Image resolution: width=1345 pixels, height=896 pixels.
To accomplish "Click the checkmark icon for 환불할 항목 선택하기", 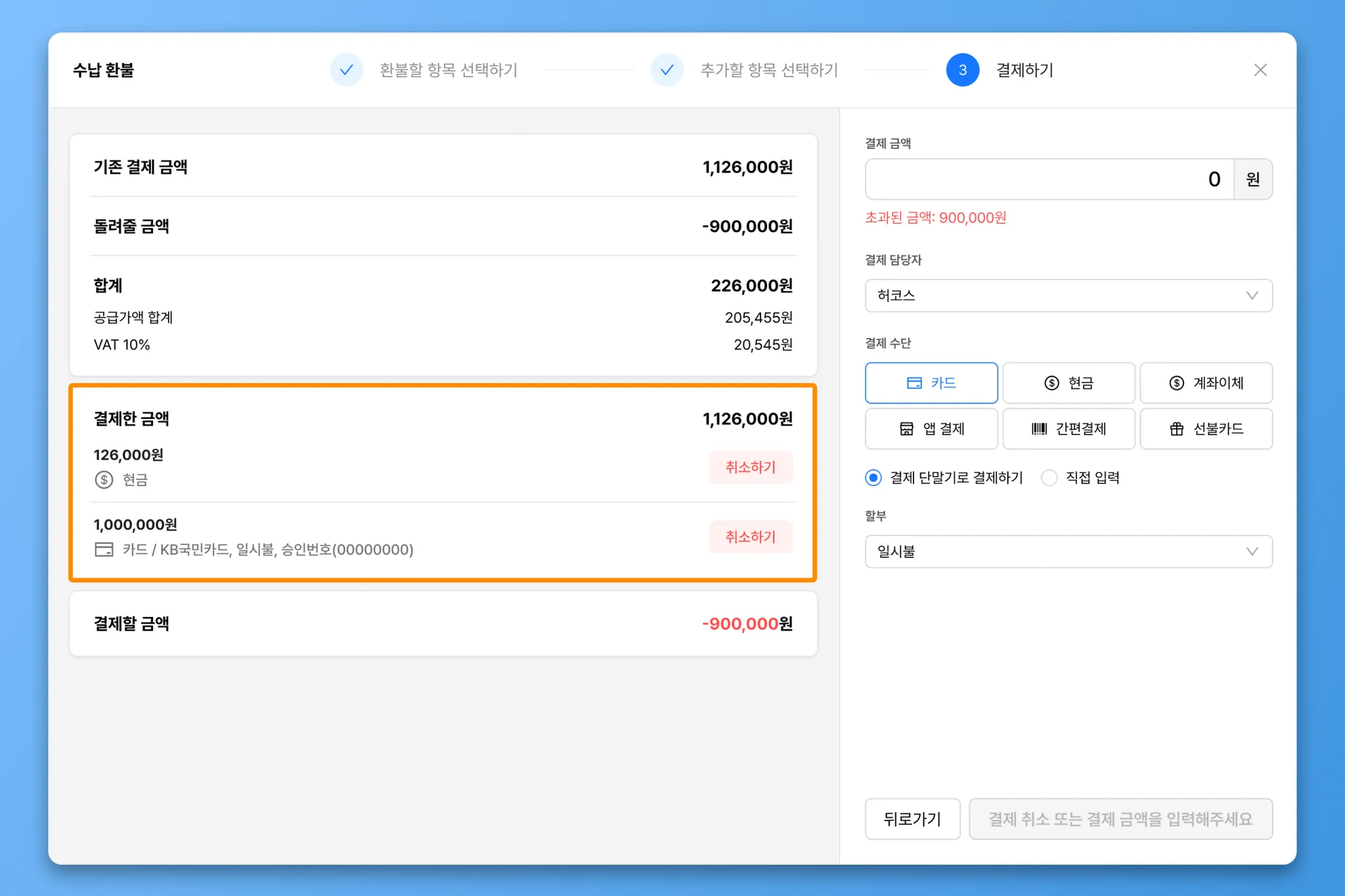I will pyautogui.click(x=346, y=70).
